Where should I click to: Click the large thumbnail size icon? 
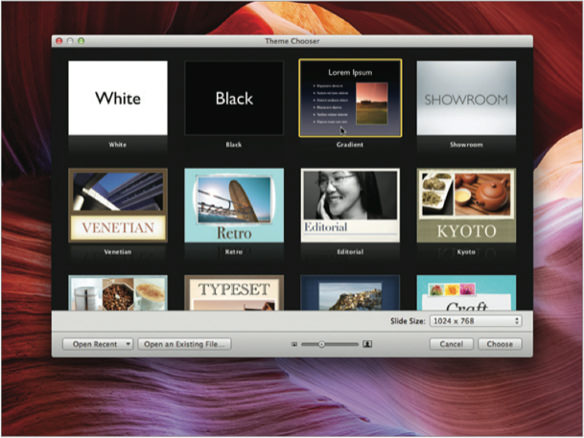(367, 344)
